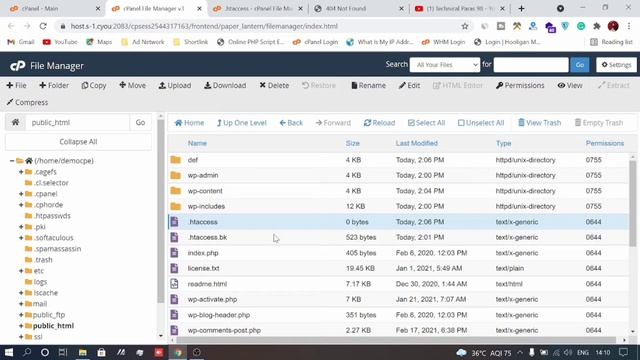Image resolution: width=640 pixels, height=360 pixels.
Task: Sort the list by Size column
Action: point(353,143)
